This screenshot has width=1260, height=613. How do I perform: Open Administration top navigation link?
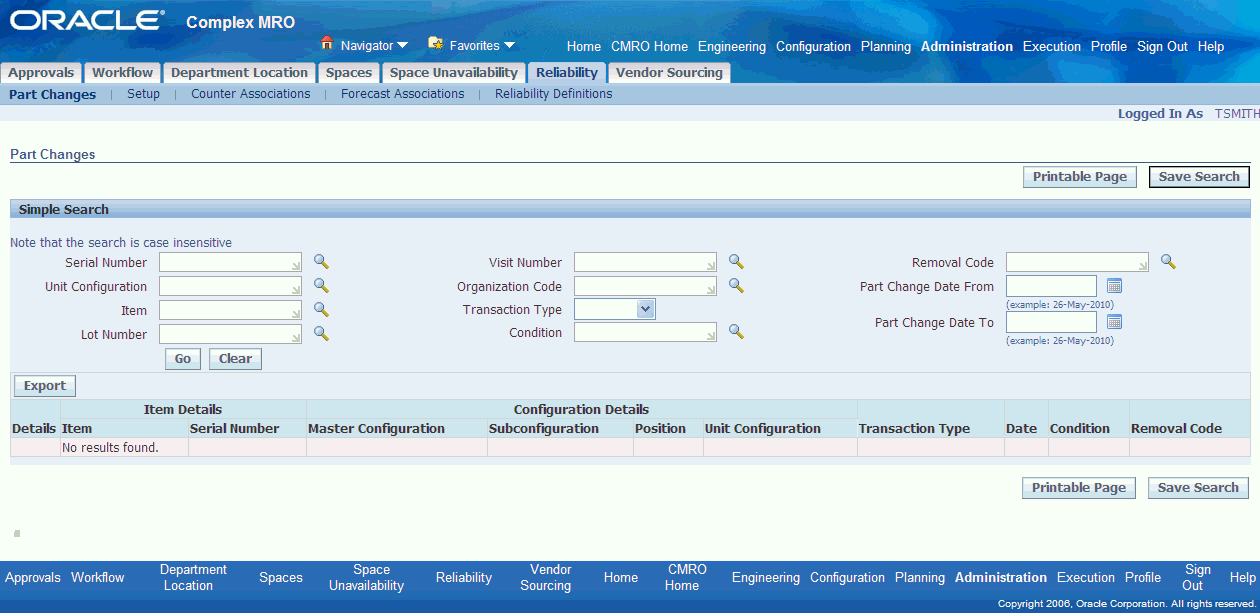click(967, 47)
